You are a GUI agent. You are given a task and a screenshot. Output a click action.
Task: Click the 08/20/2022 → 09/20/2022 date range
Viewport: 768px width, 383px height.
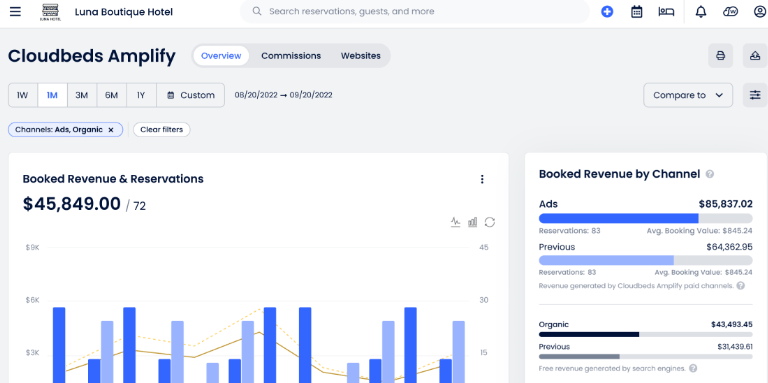(x=284, y=95)
